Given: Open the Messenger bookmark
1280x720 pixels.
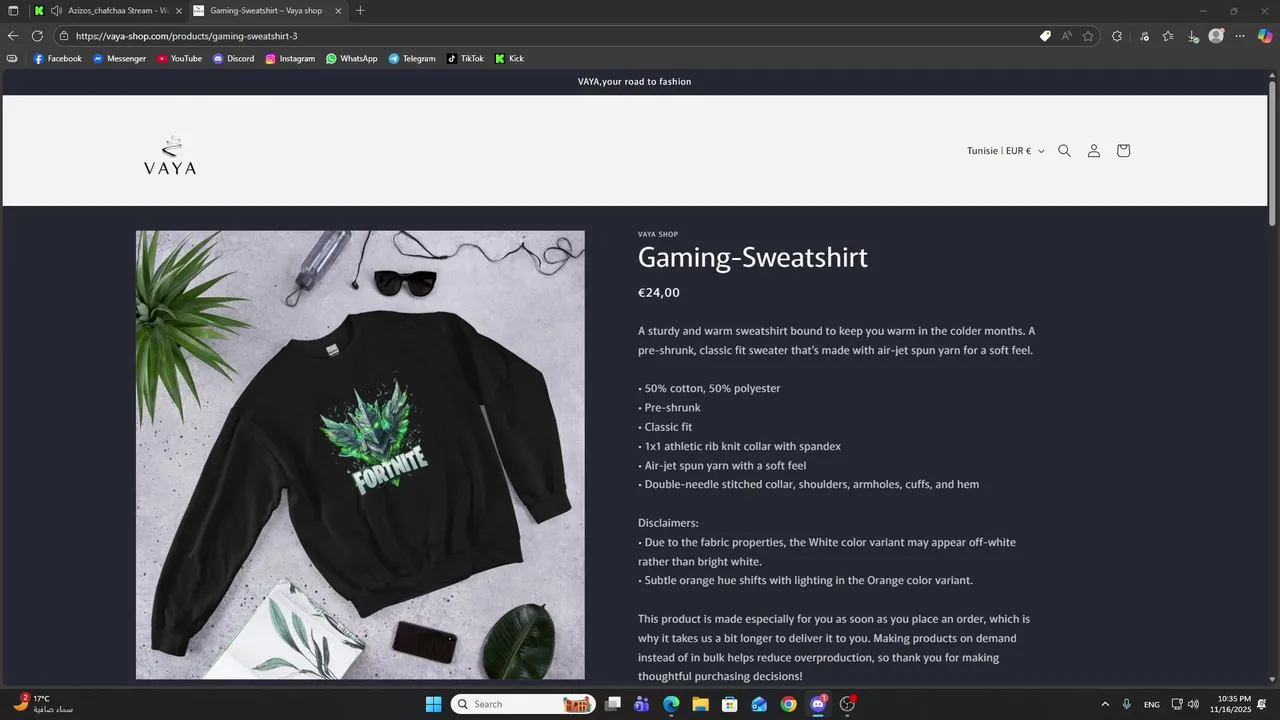Looking at the screenshot, I should 119,59.
